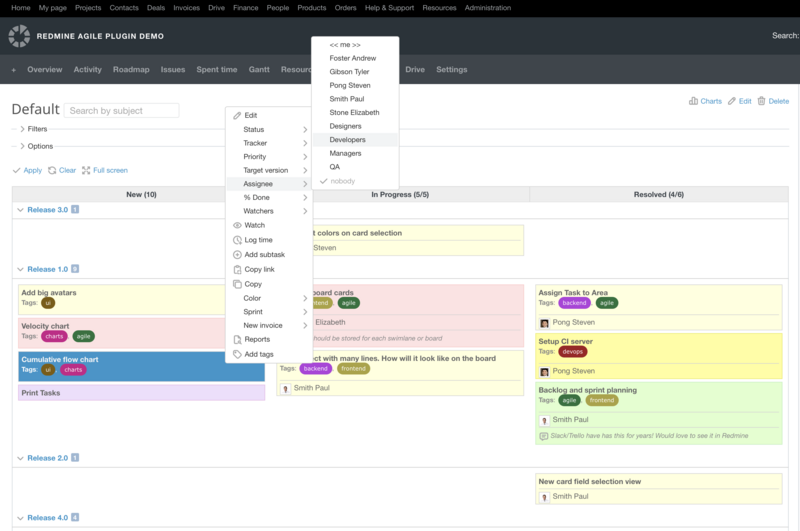Select the checked 'nobody' assignee option
The image size is (800, 531).
343,181
